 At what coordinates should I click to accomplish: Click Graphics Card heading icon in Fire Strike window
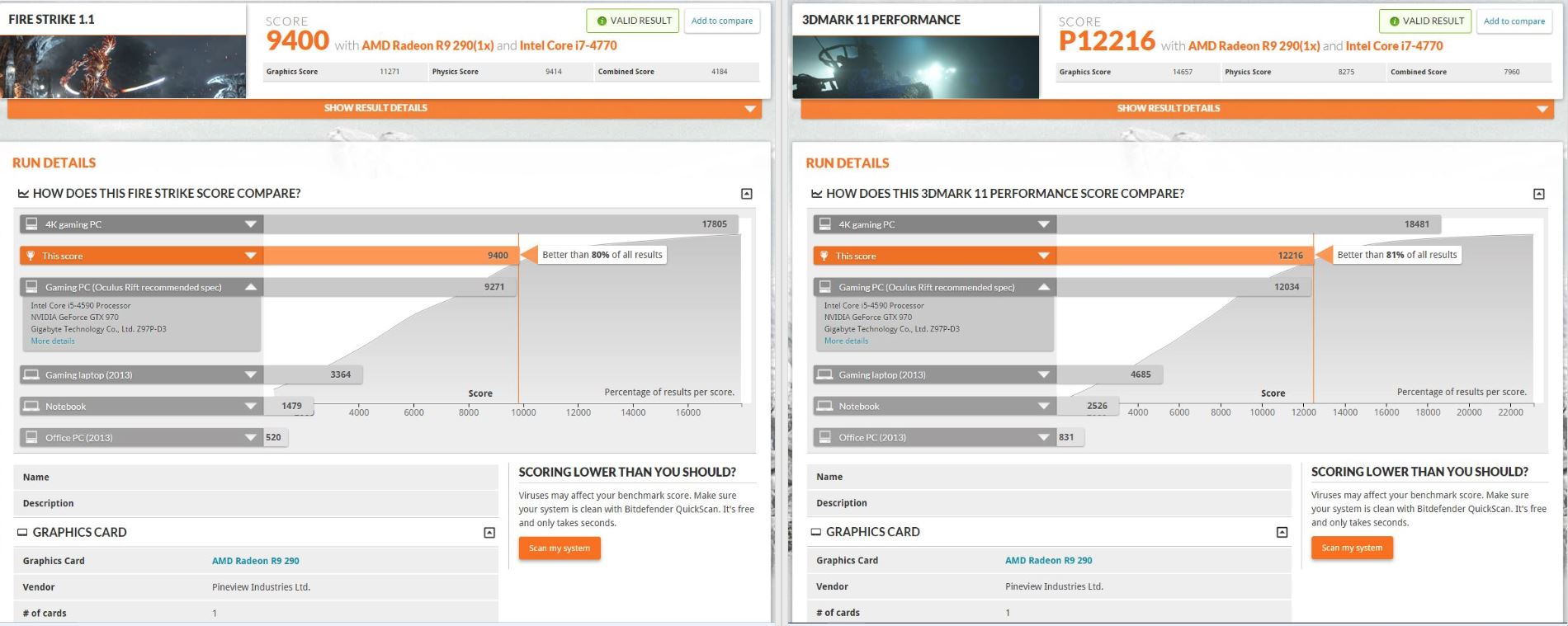click(22, 533)
